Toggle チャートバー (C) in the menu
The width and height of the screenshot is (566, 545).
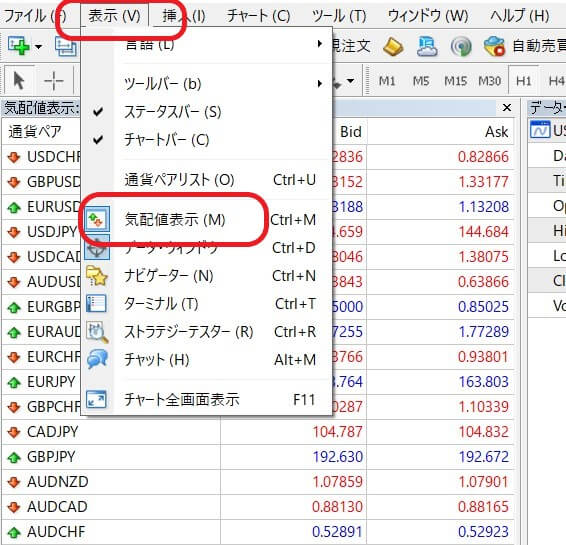(x=206, y=140)
